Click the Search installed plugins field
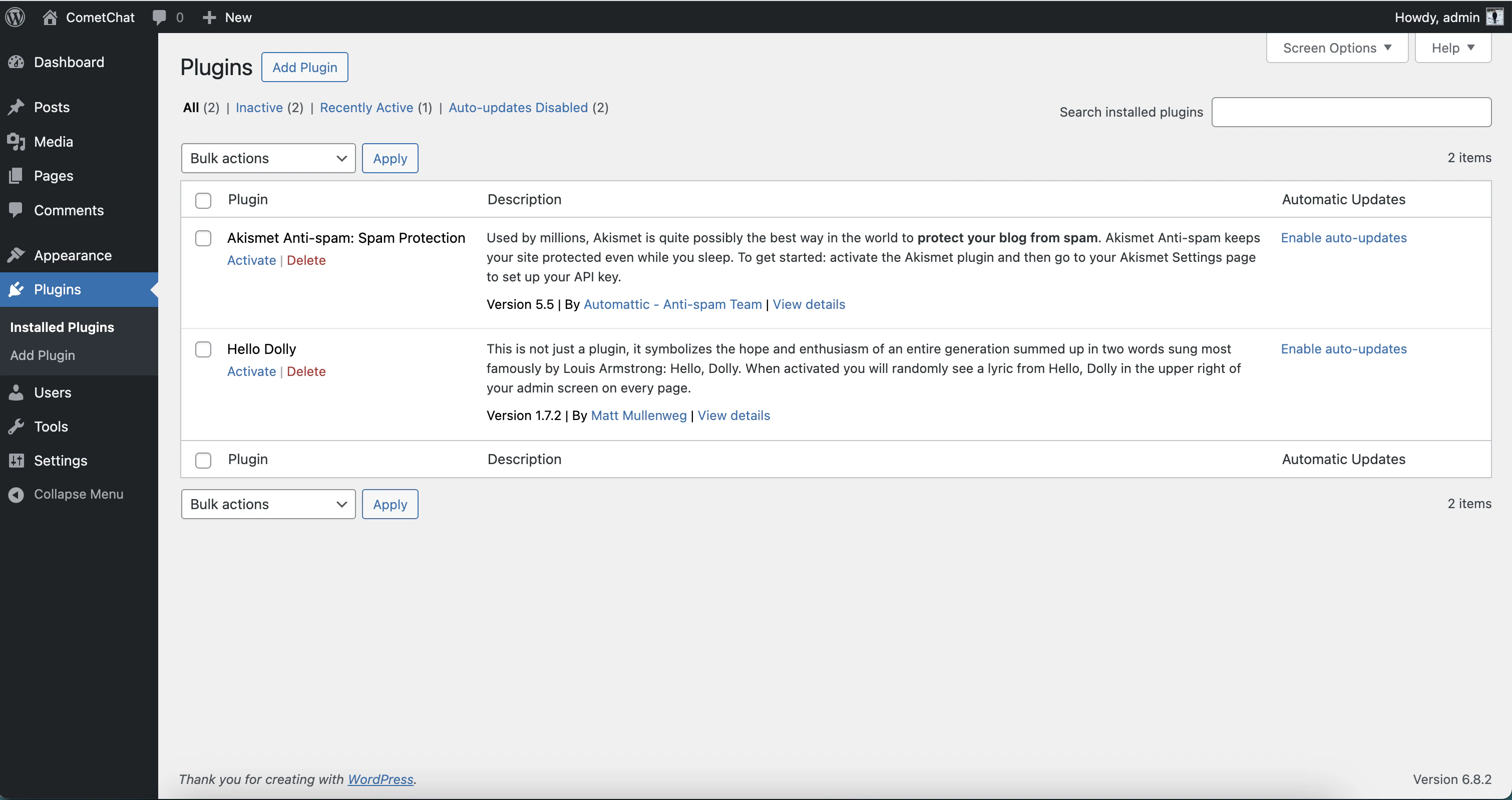The height and width of the screenshot is (800, 1512). 1352,112
